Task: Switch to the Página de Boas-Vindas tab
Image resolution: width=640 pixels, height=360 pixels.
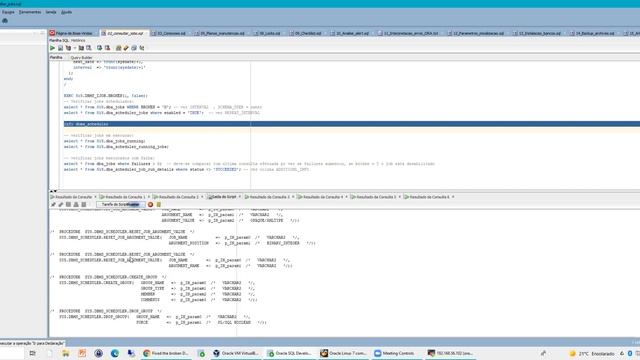Action: [x=73, y=33]
